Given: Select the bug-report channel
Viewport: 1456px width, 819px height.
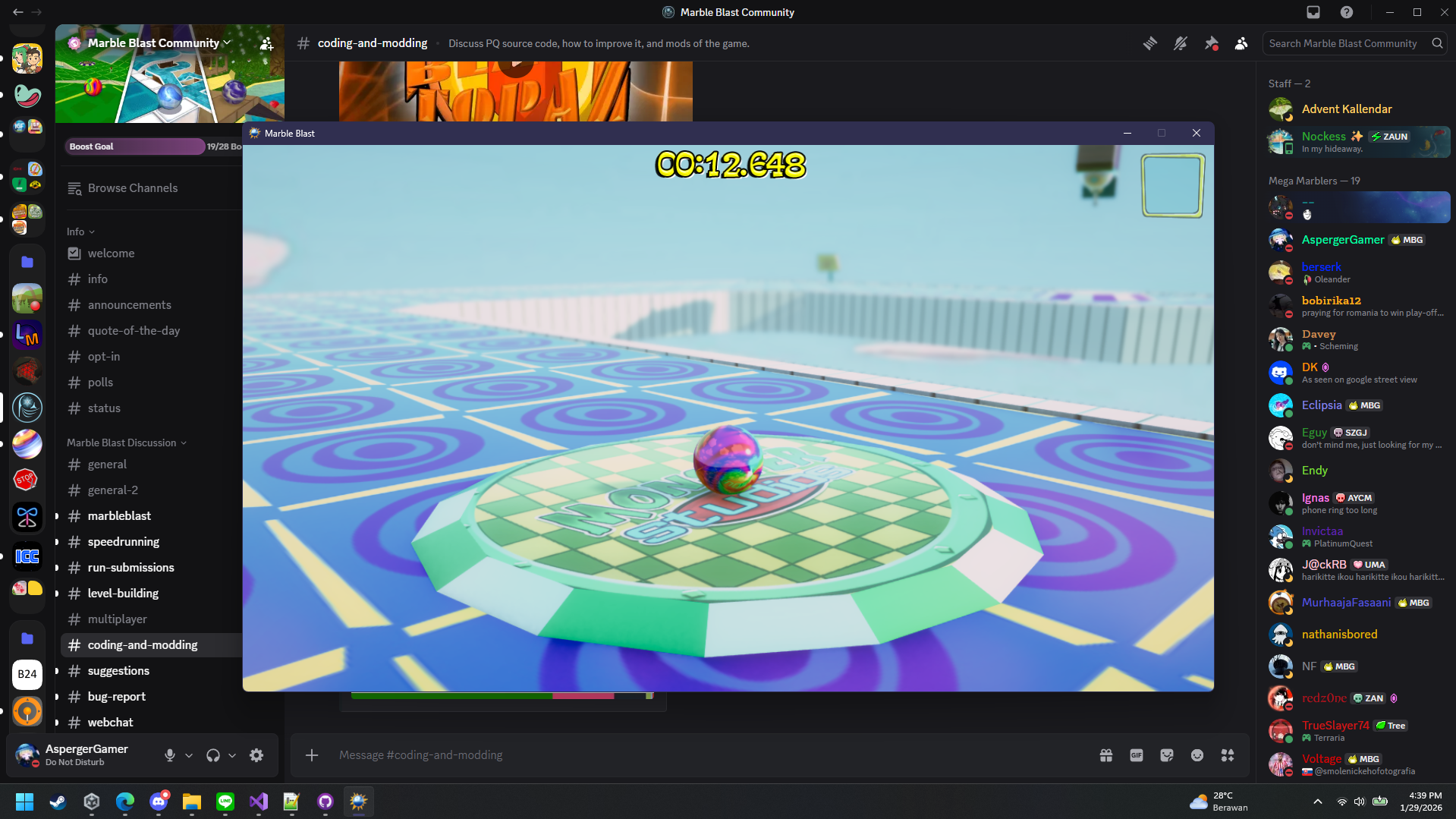Looking at the screenshot, I should [x=116, y=697].
